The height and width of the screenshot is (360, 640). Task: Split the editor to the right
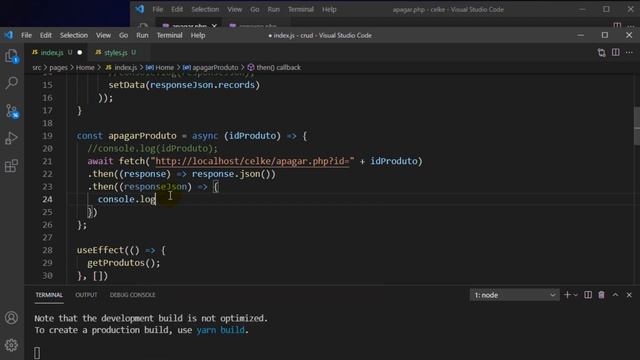616,52
